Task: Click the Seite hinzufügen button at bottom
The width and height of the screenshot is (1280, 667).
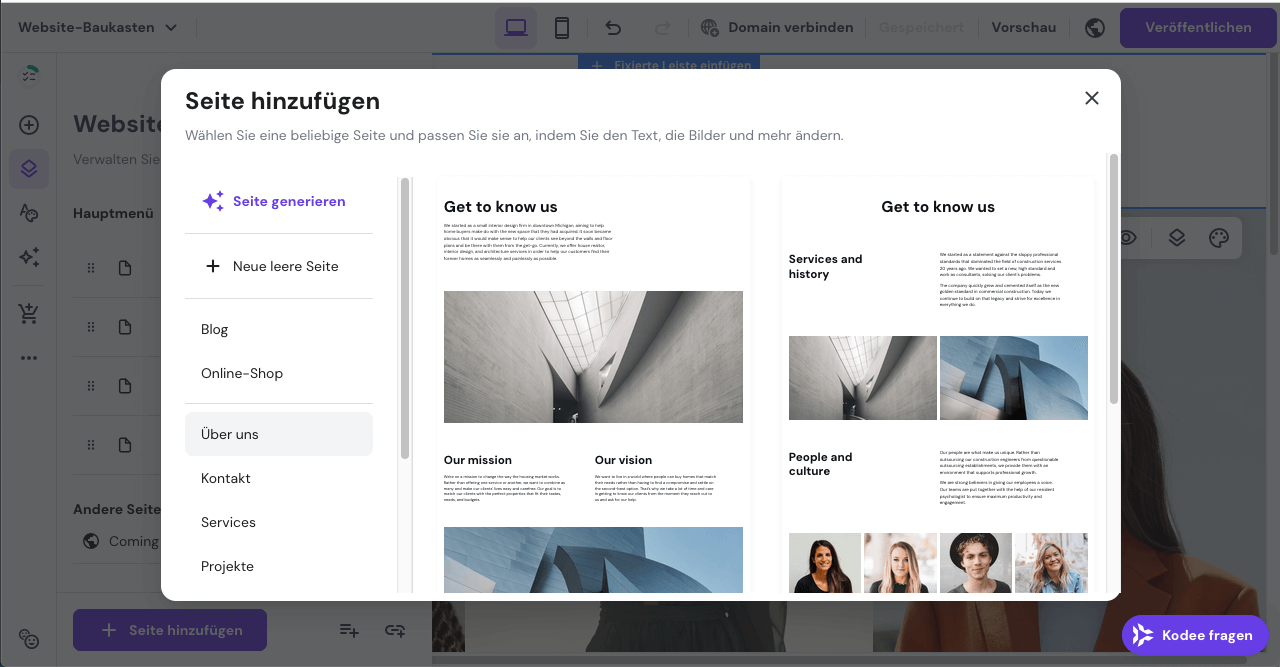Action: click(170, 630)
